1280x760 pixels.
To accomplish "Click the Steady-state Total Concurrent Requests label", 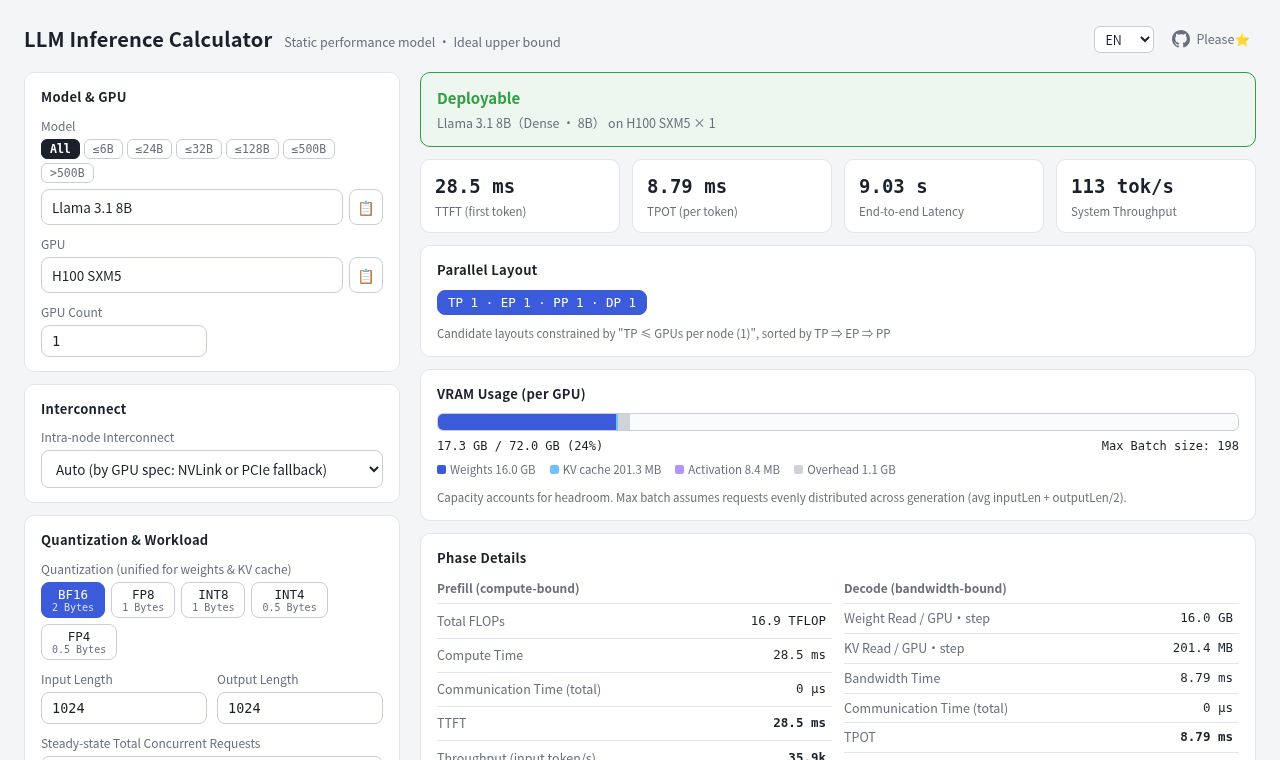I will tap(150, 744).
